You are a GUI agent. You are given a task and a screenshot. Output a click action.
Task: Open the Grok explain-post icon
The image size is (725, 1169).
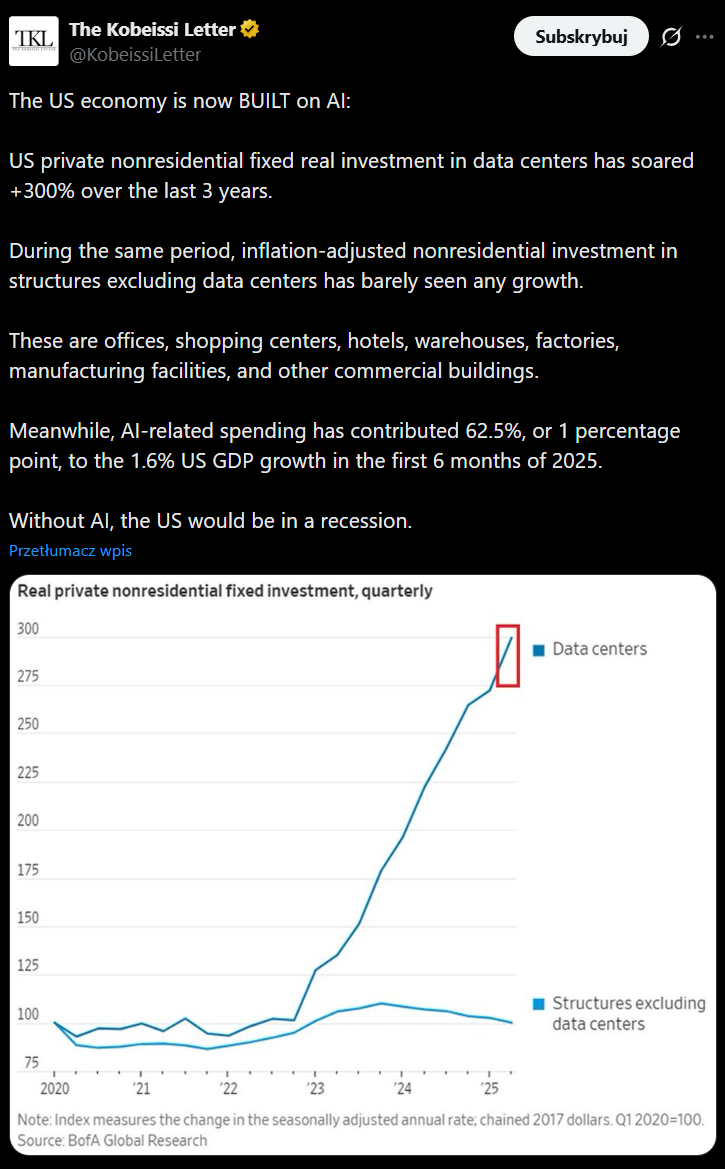pyautogui.click(x=671, y=37)
